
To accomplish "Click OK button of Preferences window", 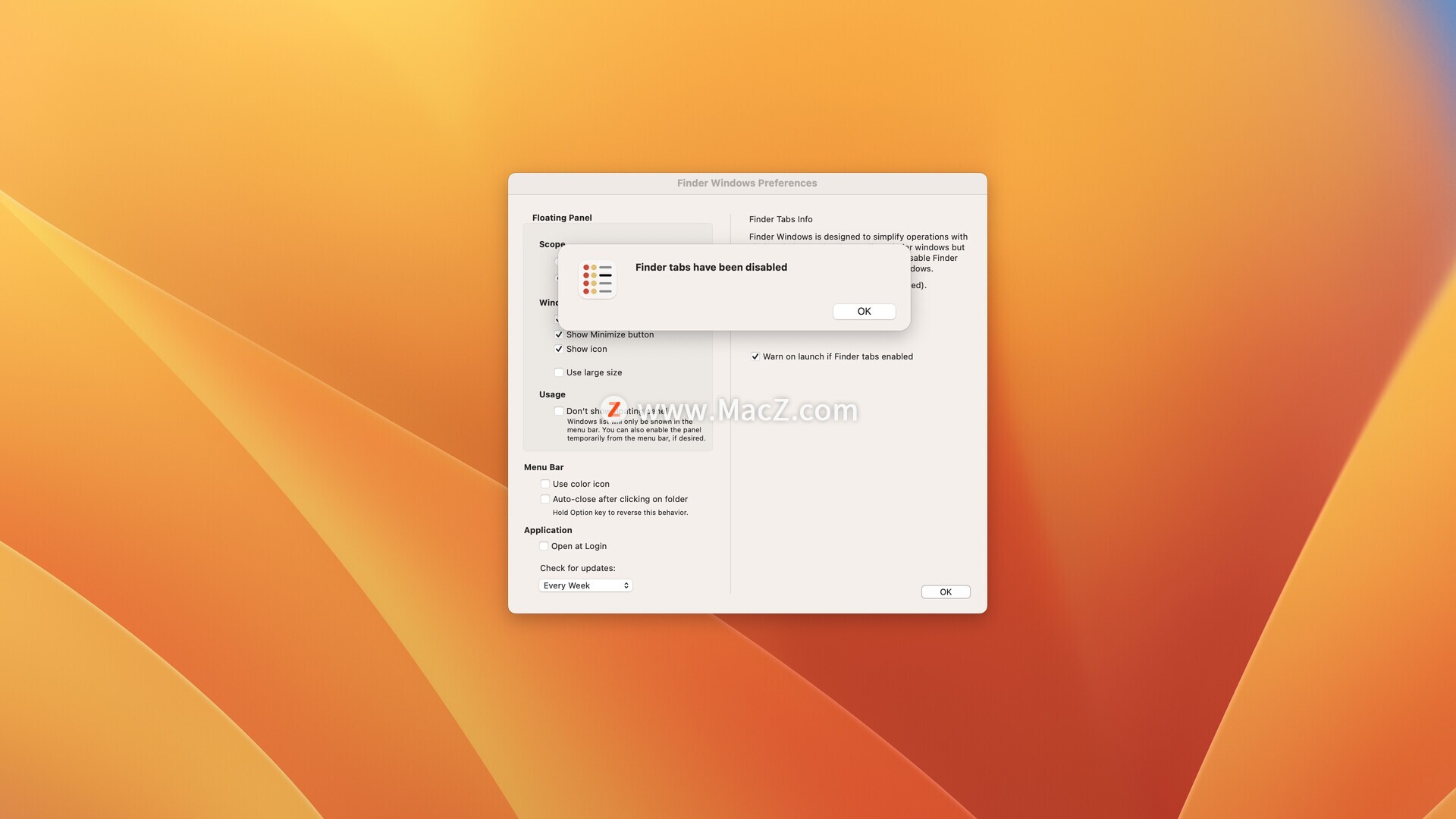I will click(945, 592).
